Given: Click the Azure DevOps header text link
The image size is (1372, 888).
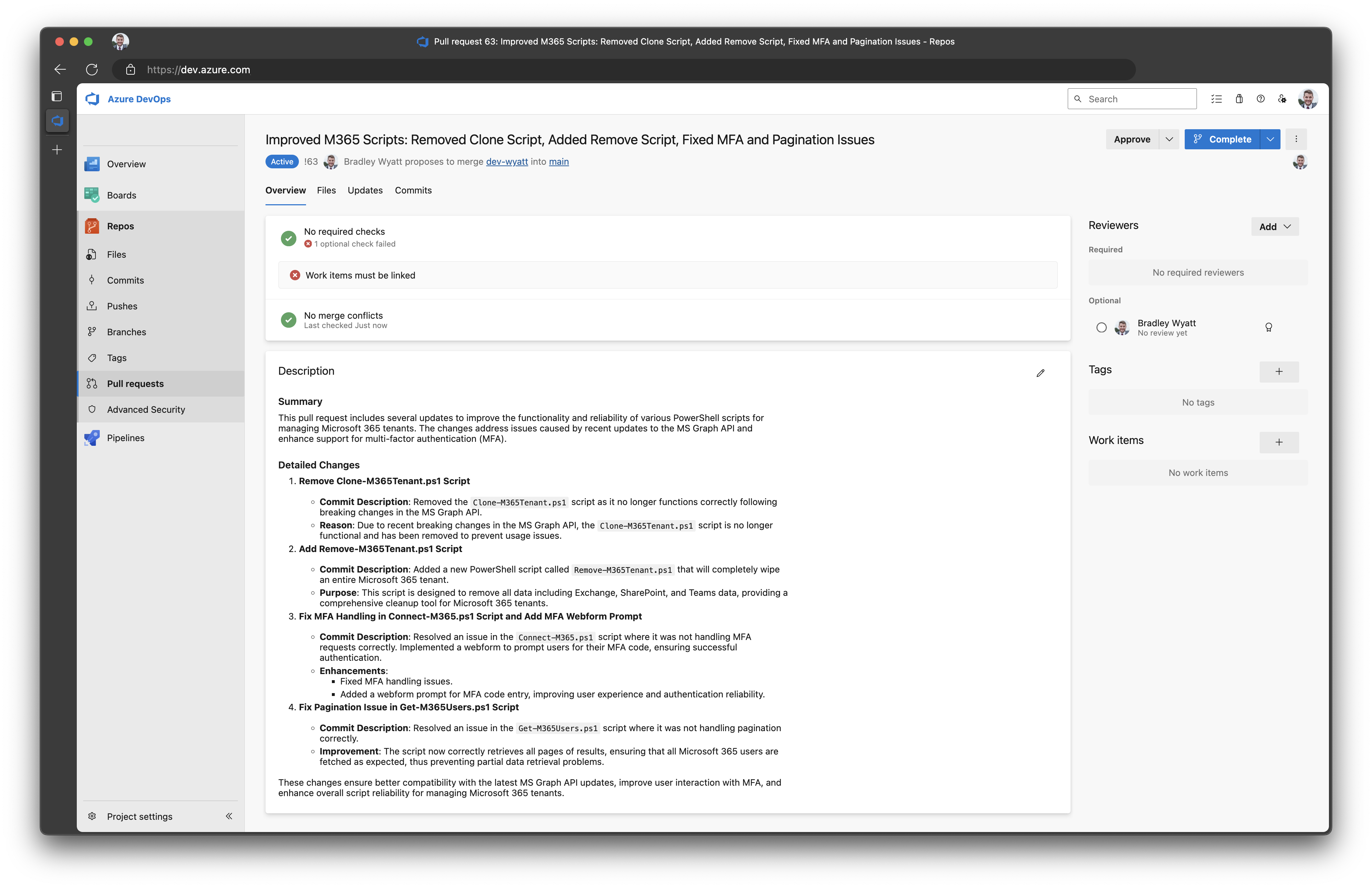Looking at the screenshot, I should point(139,99).
